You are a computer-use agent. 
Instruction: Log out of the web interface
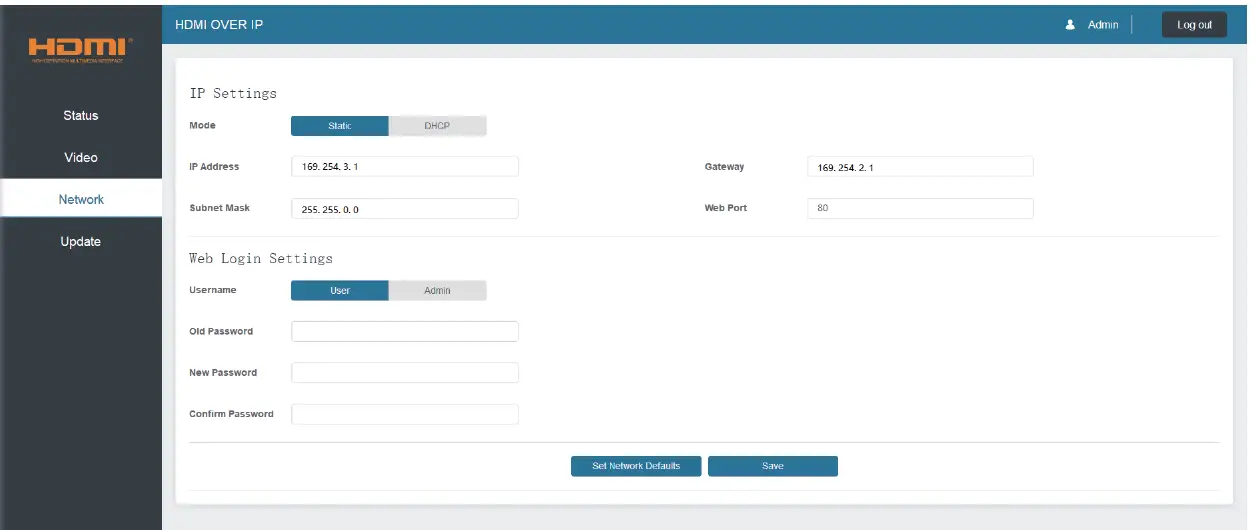click(1194, 25)
